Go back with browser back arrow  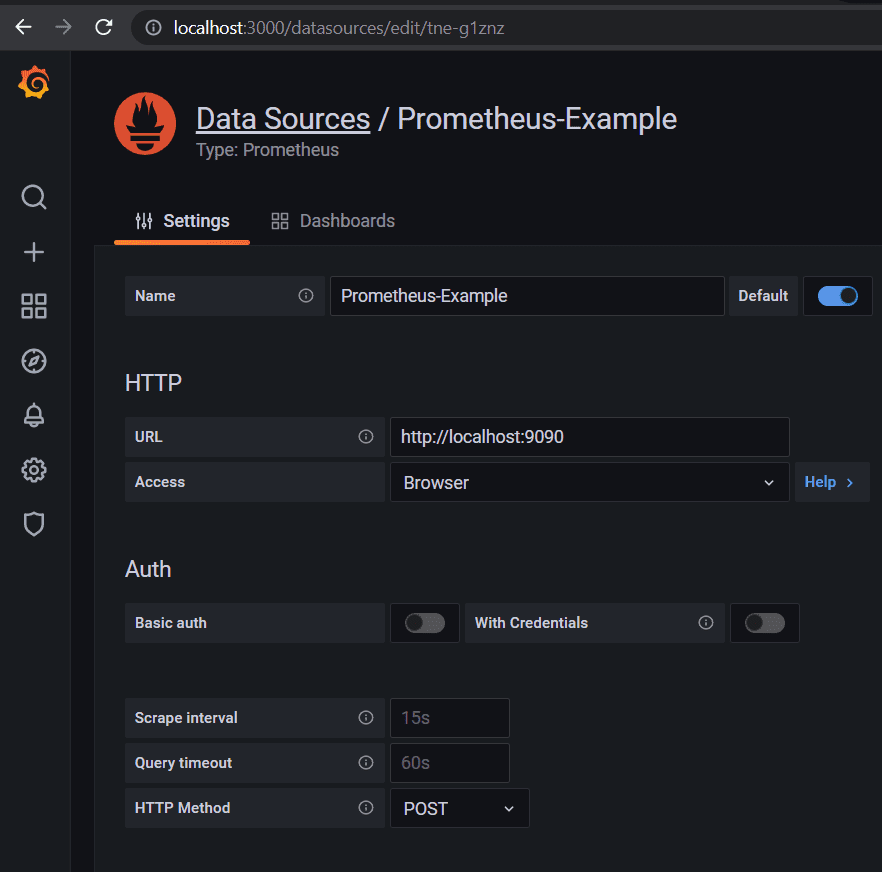pyautogui.click(x=24, y=26)
